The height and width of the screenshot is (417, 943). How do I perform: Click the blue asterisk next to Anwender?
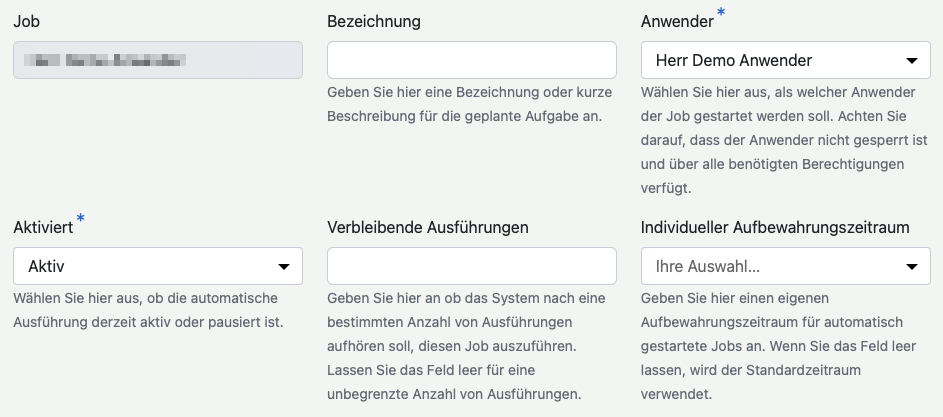(721, 13)
